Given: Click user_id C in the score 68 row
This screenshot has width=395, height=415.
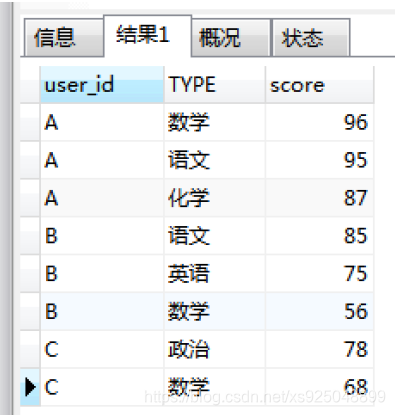Looking at the screenshot, I should pos(102,387).
